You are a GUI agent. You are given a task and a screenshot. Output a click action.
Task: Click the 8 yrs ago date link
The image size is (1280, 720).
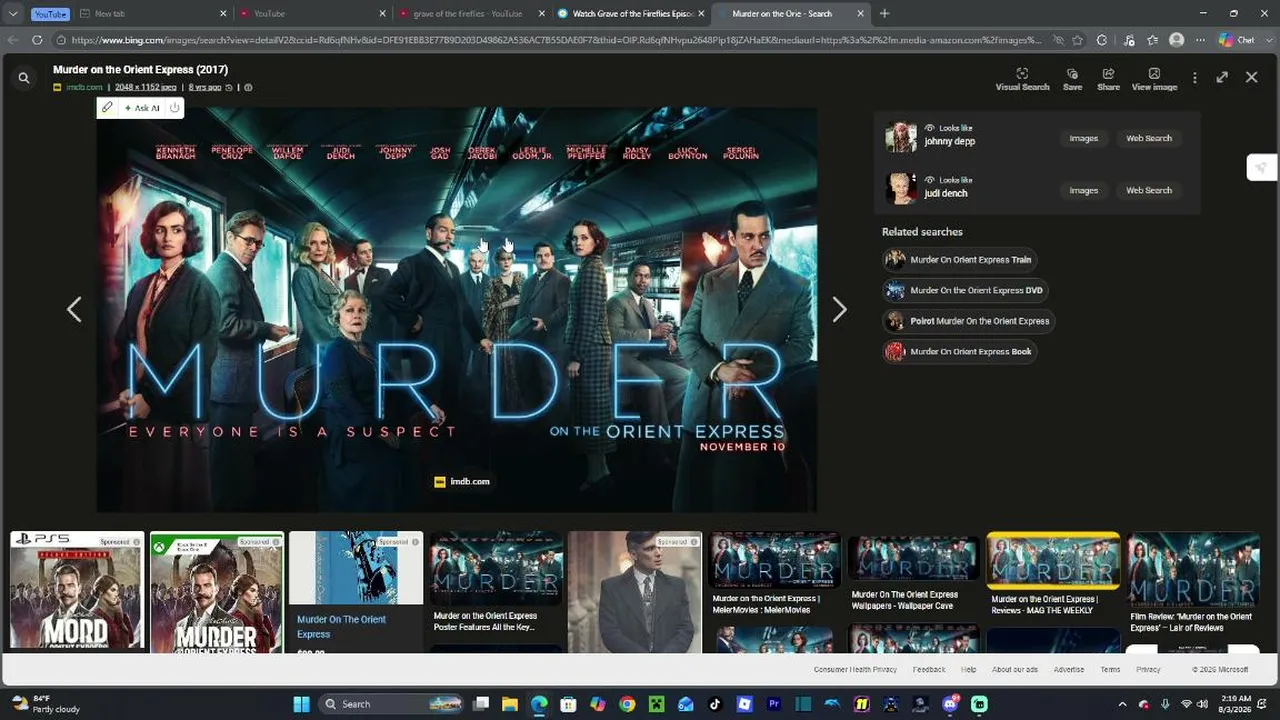(205, 87)
